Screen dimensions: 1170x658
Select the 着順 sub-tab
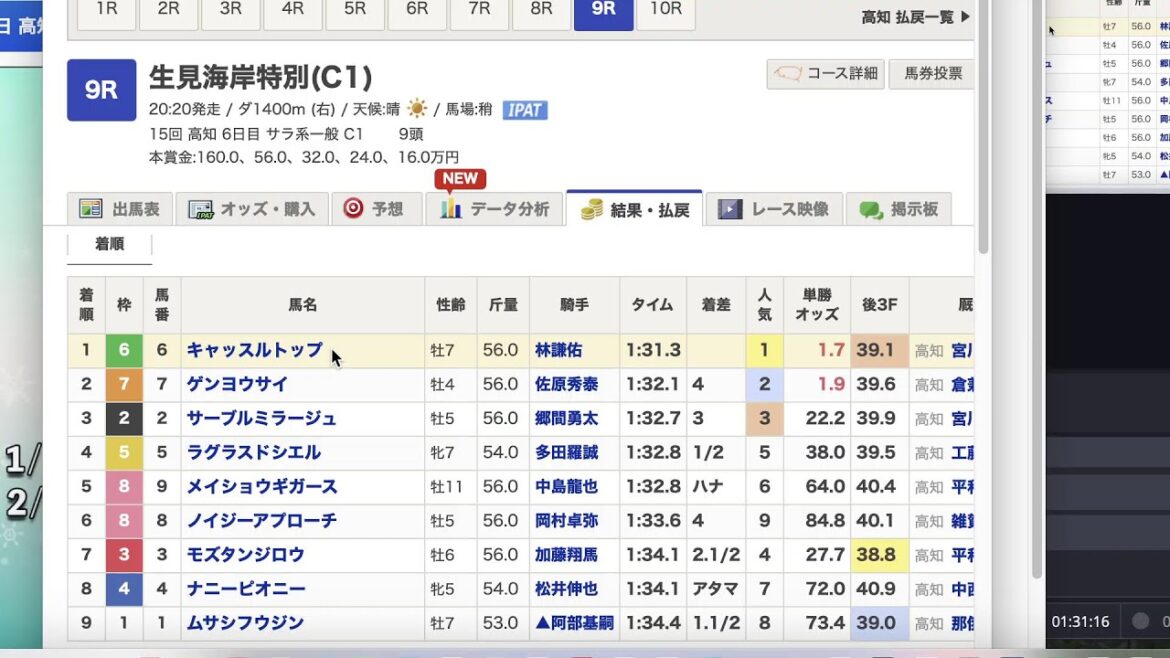pyautogui.click(x=109, y=242)
